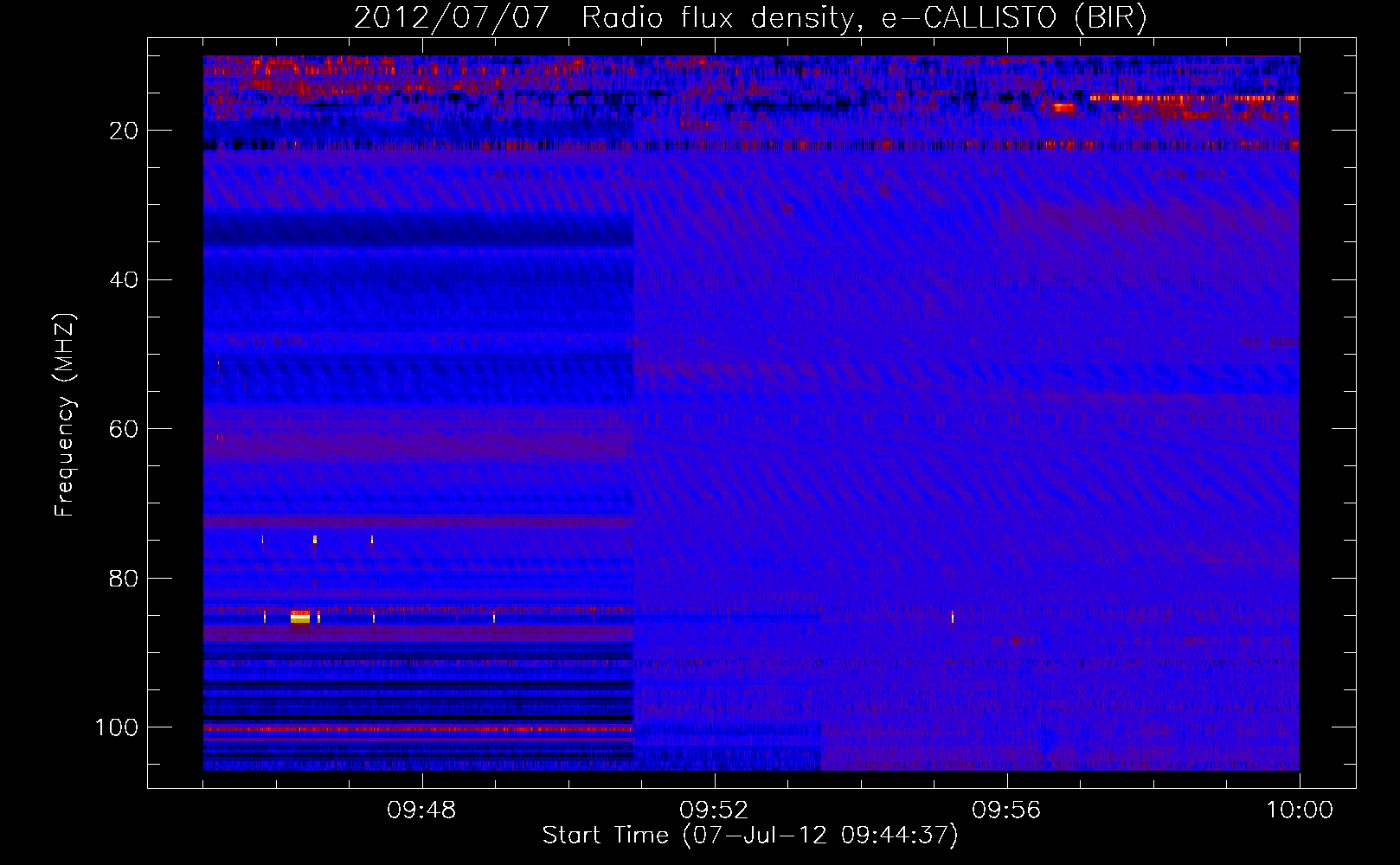Click the 60 MHz frequency tick label
Image resolution: width=1400 pixels, height=865 pixels.
125,429
